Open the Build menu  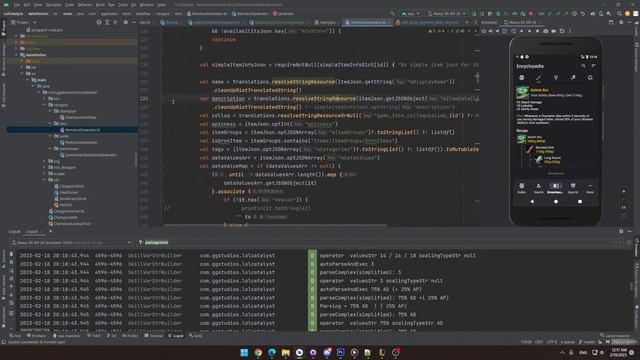(100, 4)
